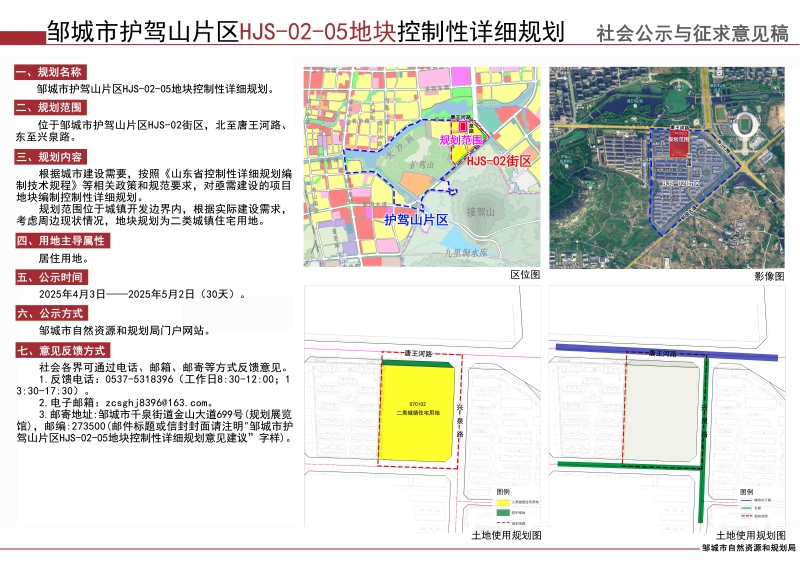Image resolution: width=800 pixels, height=565 pixels.
Task: Click the green strip atop the yellow parcel
Action: coord(417,363)
